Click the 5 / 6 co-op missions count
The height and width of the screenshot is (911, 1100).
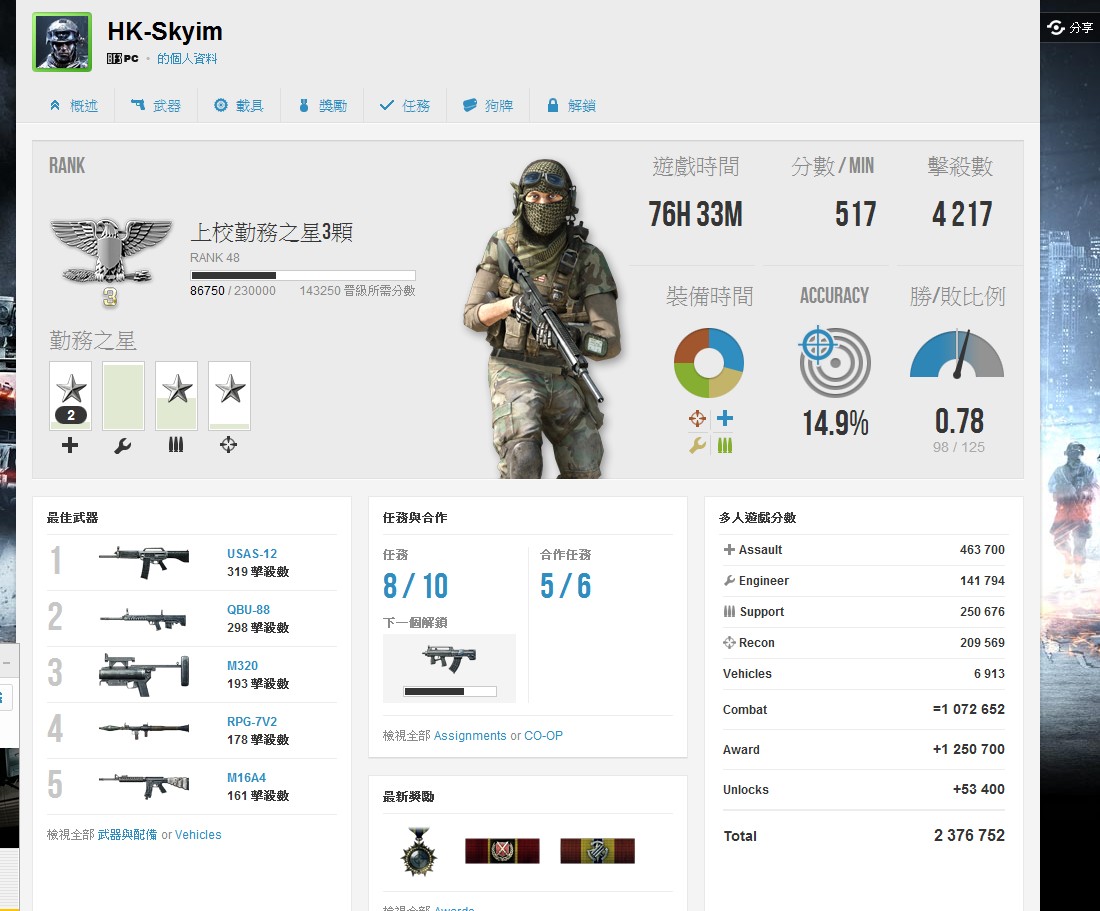tap(565, 586)
